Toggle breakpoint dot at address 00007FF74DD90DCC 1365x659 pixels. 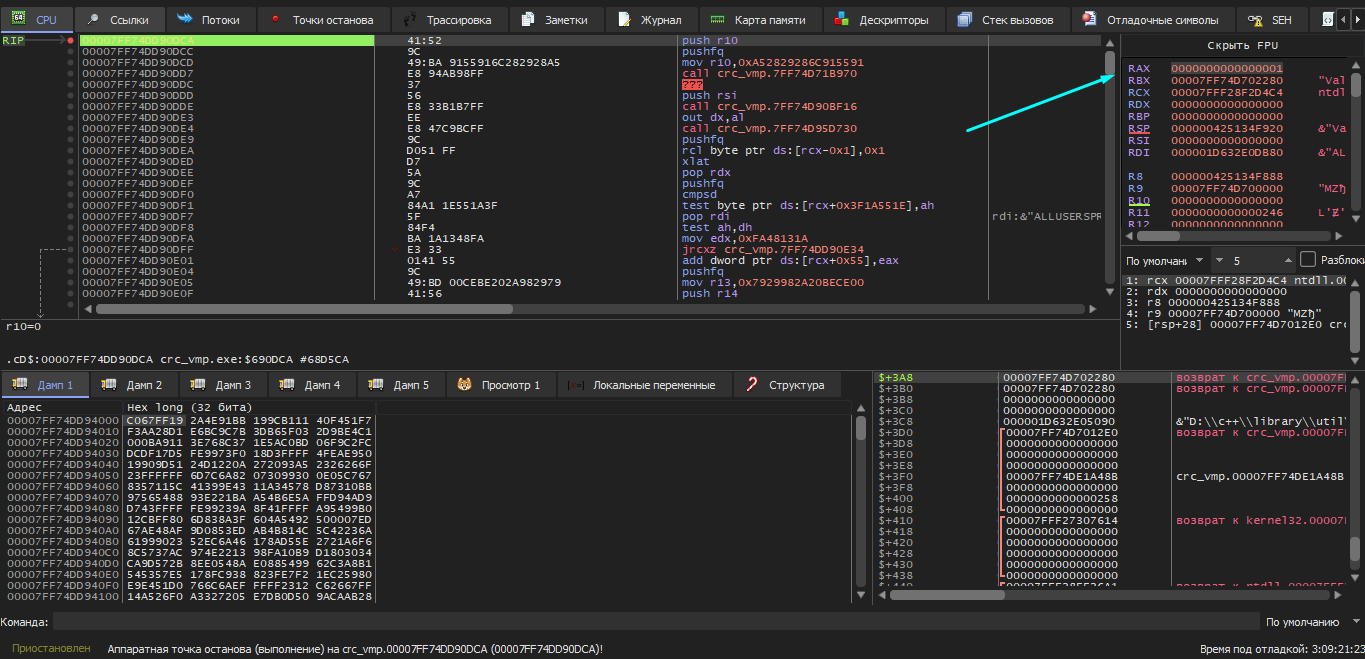click(70, 51)
